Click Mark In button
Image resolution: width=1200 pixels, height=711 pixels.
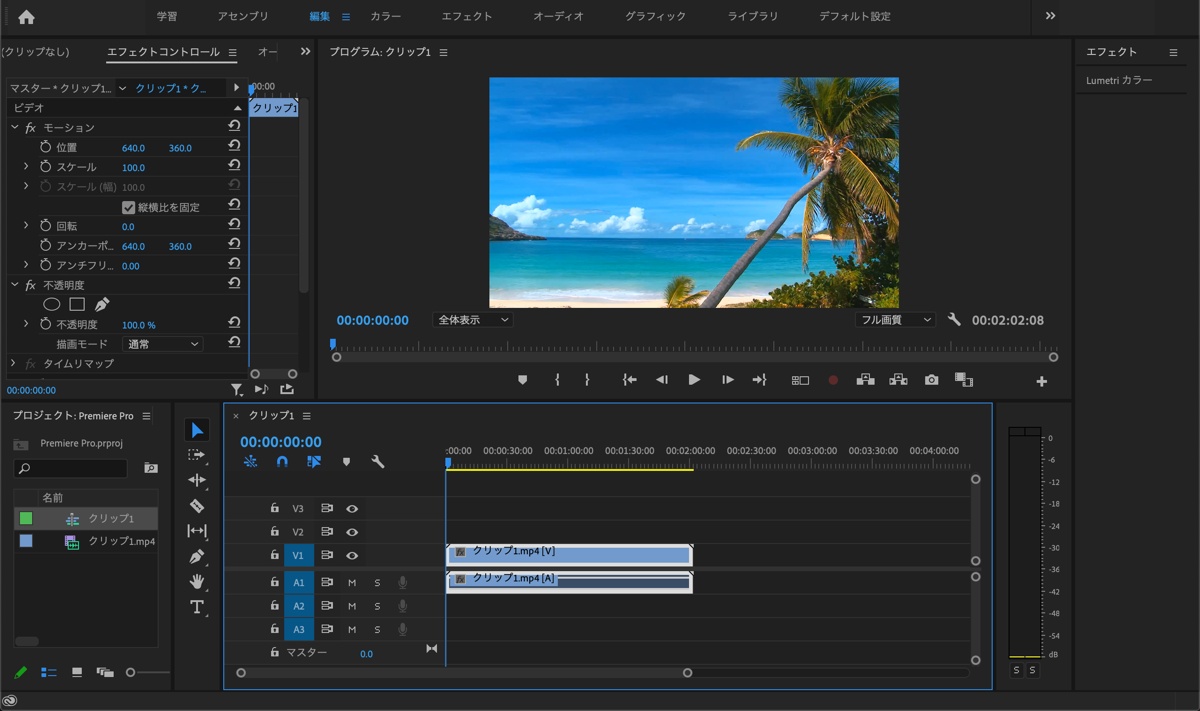[x=557, y=380]
